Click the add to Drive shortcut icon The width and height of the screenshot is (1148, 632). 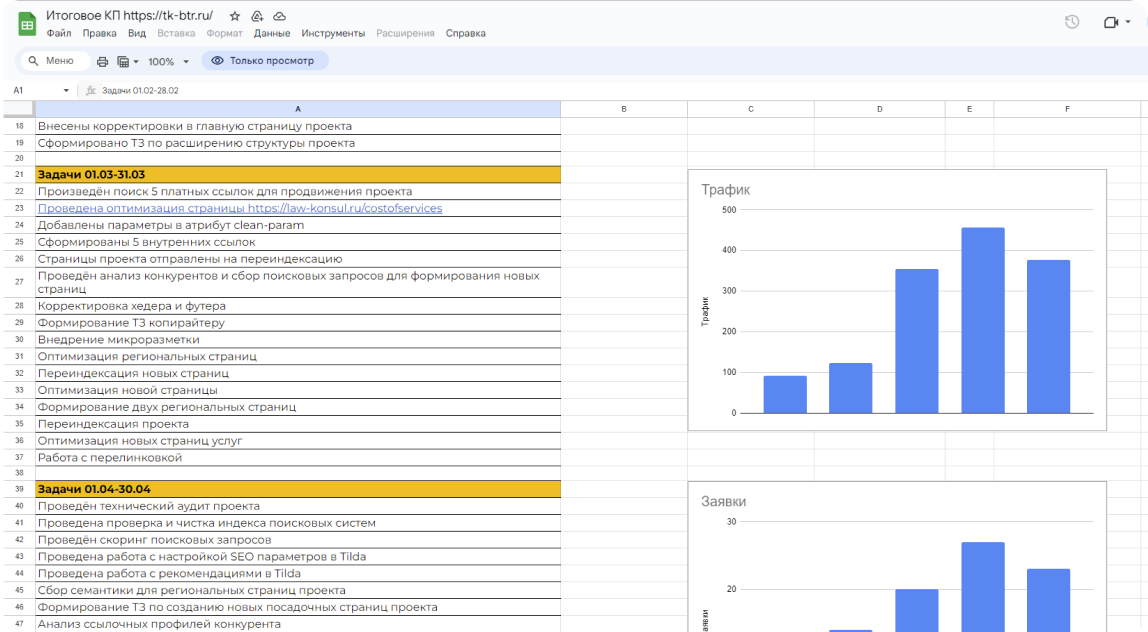(257, 17)
